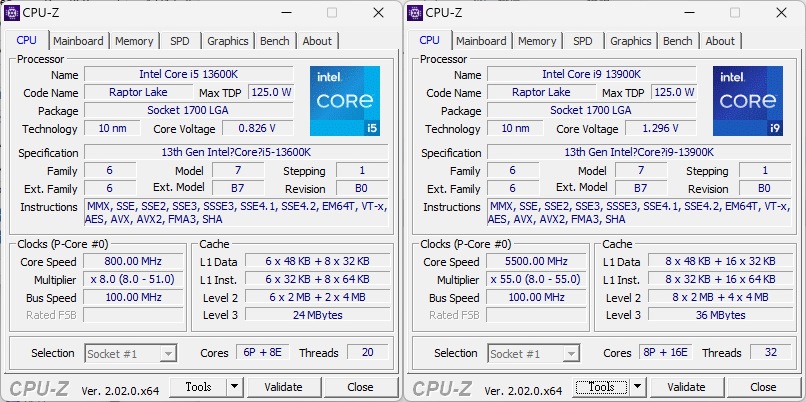Click Multiplier value x 55.0 (8.0 - 55.0)
806x402 pixels.
pos(536,279)
